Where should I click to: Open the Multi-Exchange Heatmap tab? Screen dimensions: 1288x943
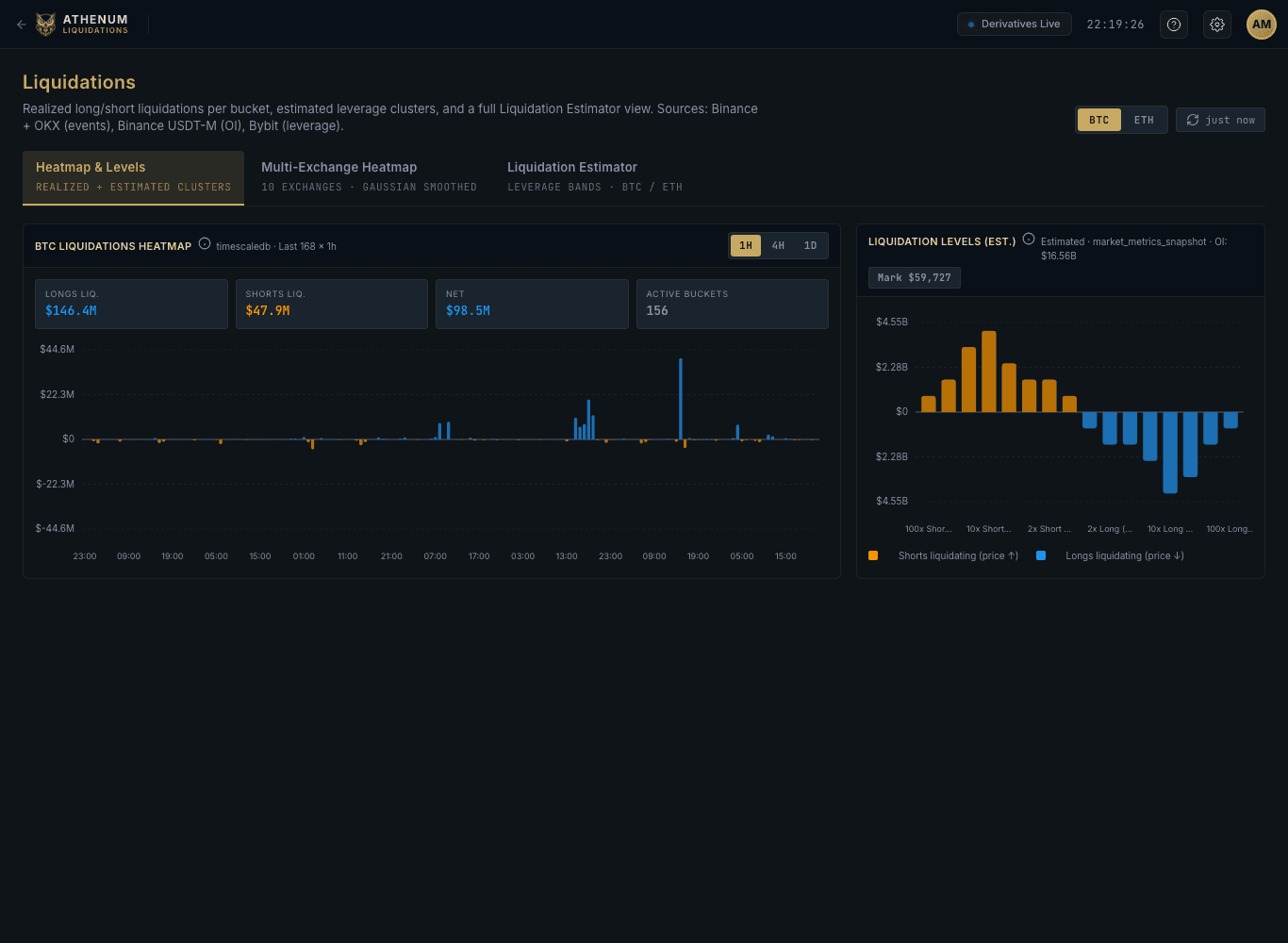pos(369,177)
